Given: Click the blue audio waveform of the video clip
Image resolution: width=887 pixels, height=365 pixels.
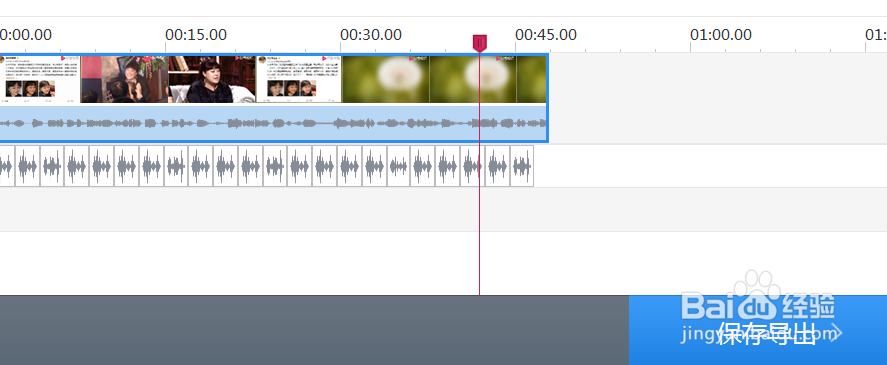Looking at the screenshot, I should click(x=273, y=123).
